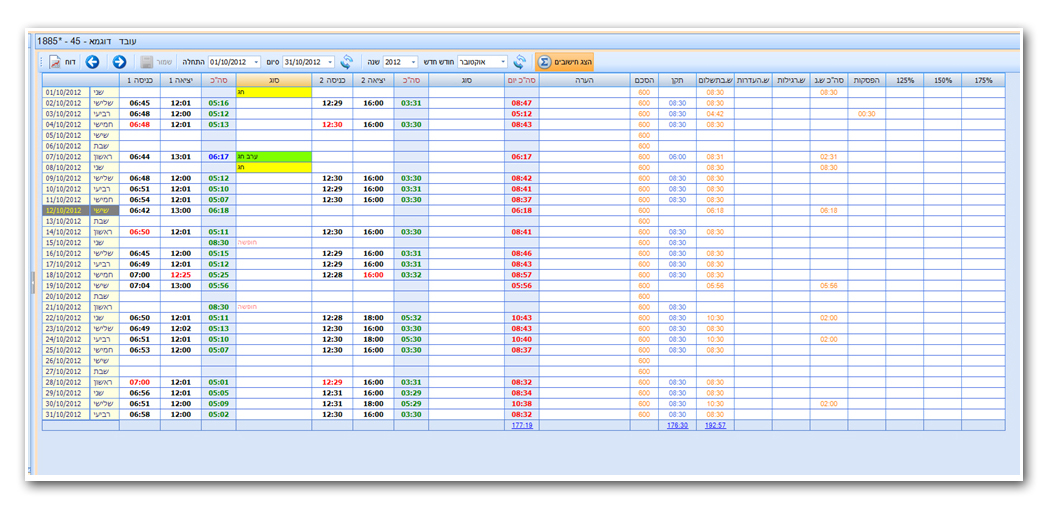Click the הערה column header

tap(585, 79)
